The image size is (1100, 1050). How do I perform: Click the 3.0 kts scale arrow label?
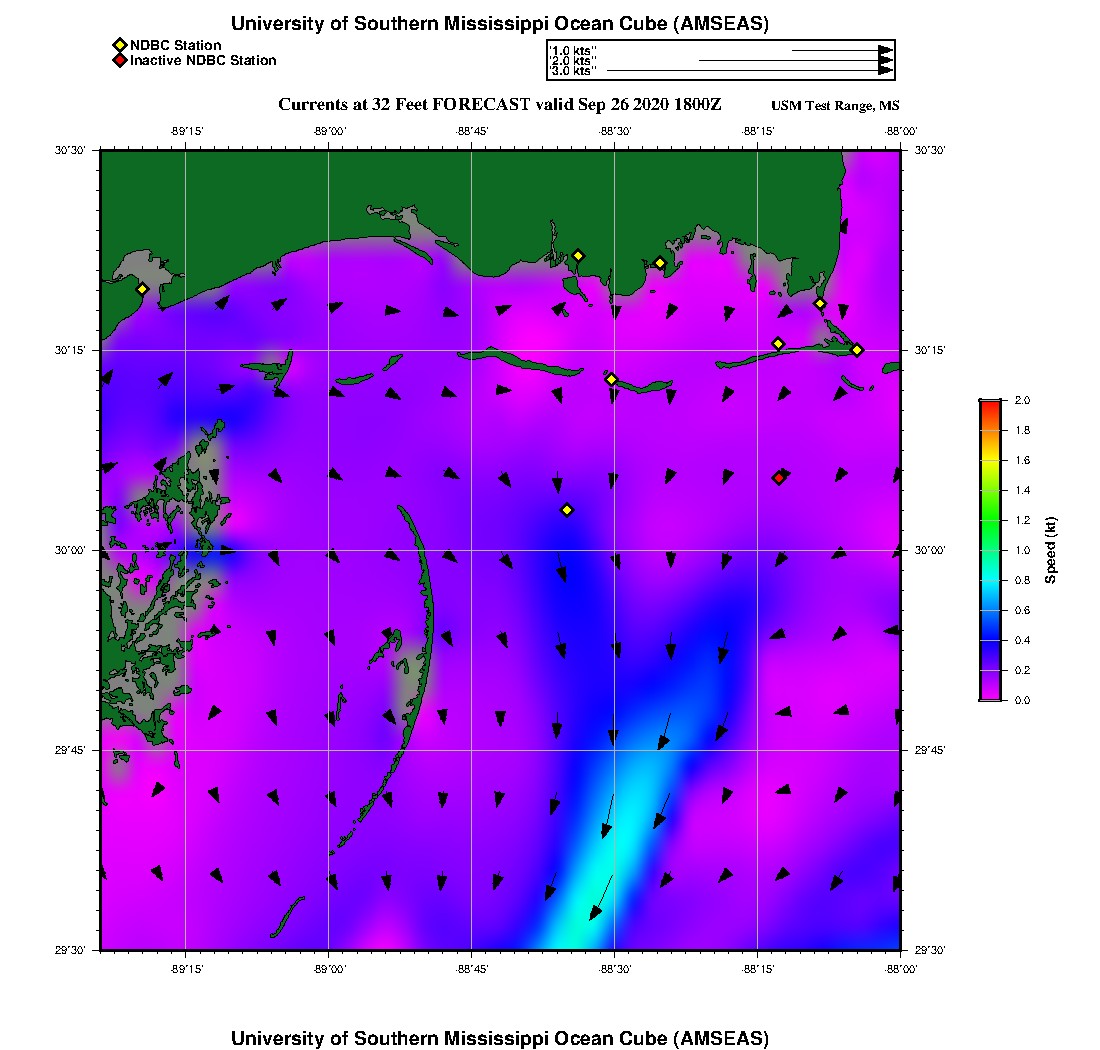574,72
